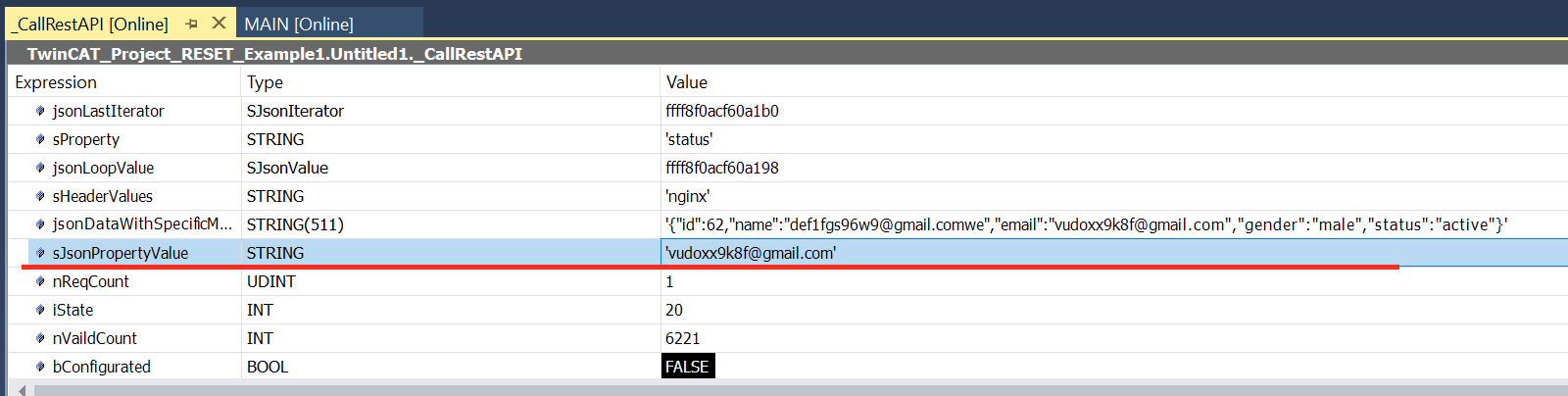Click the BOOL type cell
Image resolution: width=1568 pixels, height=396 pixels.
click(268, 367)
